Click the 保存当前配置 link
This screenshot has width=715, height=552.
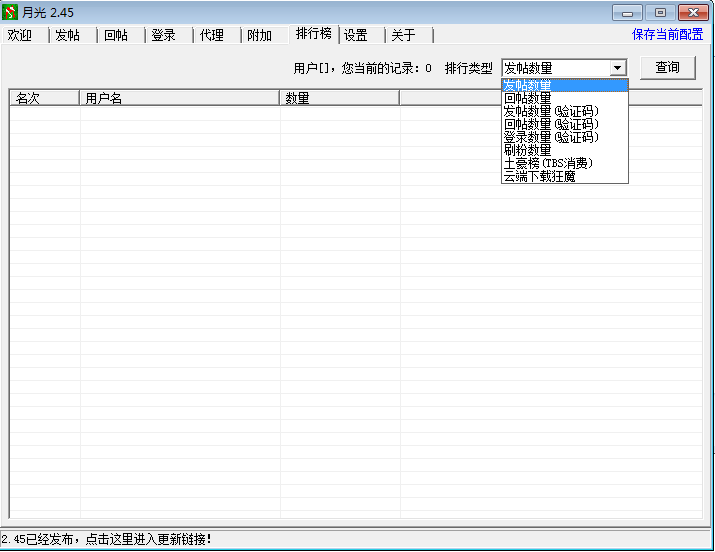[x=667, y=34]
